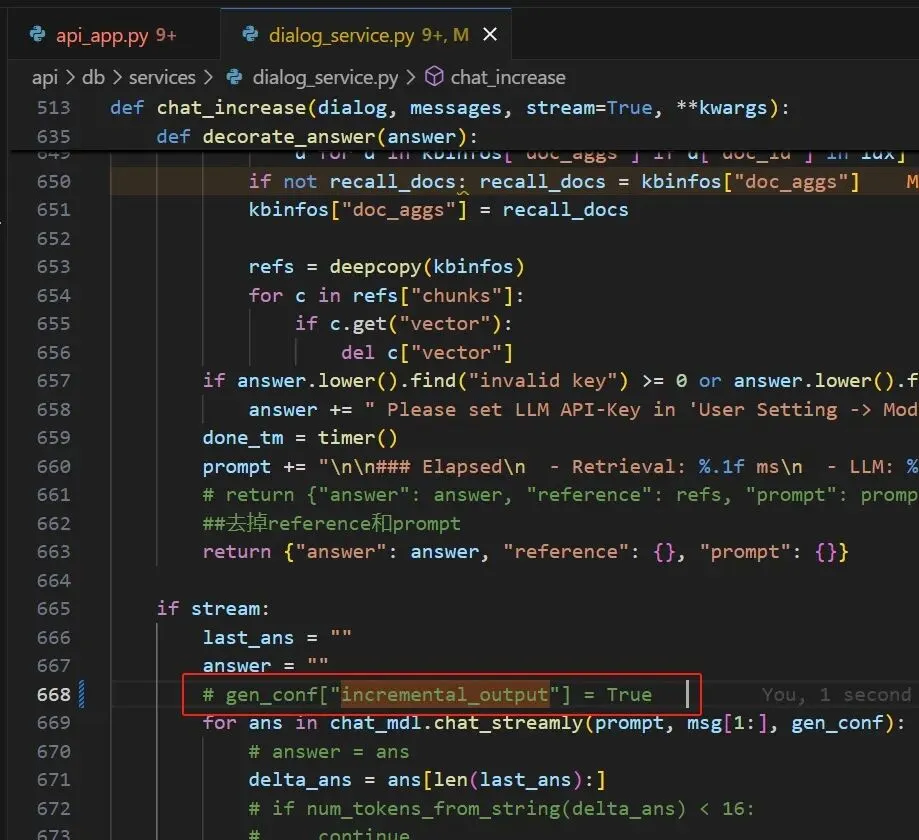Open the 'services' breadcrumb segment
The width and height of the screenshot is (919, 840).
[162, 77]
